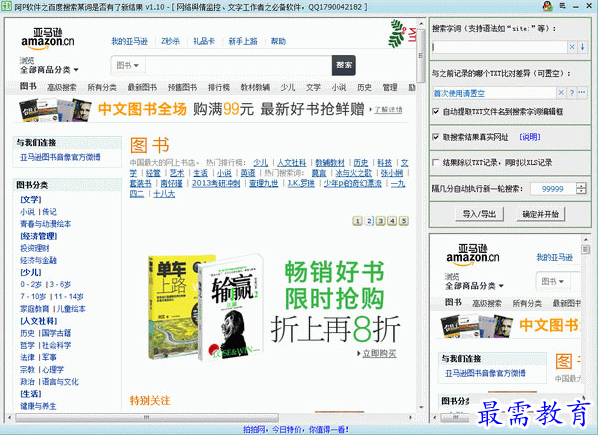
Task: Expand 全部商品分类 menu in main browser
Action: coord(49,70)
